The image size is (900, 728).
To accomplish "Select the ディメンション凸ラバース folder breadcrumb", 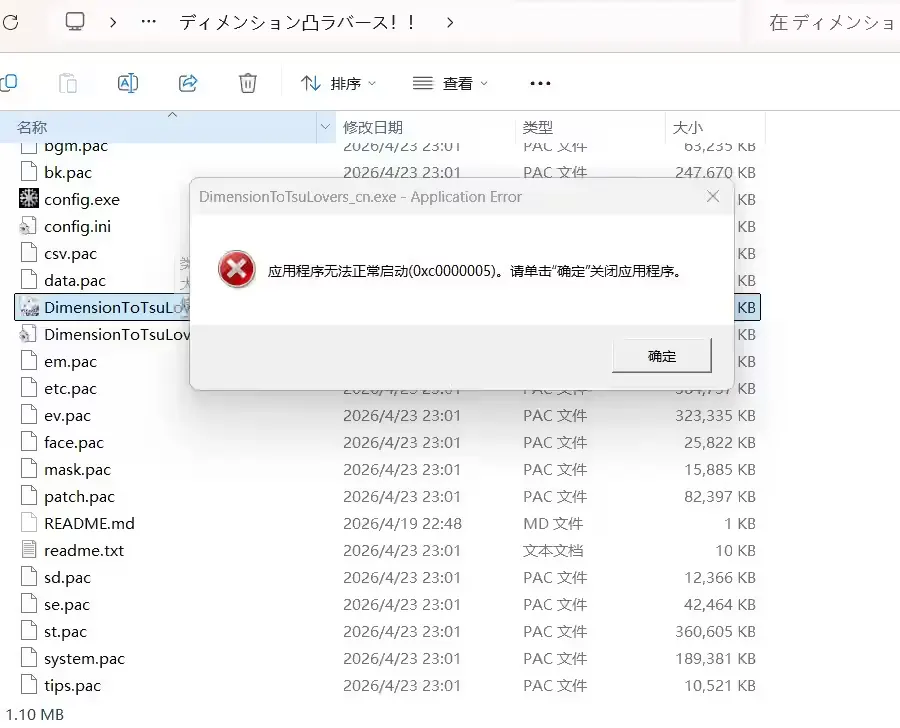I will [297, 22].
